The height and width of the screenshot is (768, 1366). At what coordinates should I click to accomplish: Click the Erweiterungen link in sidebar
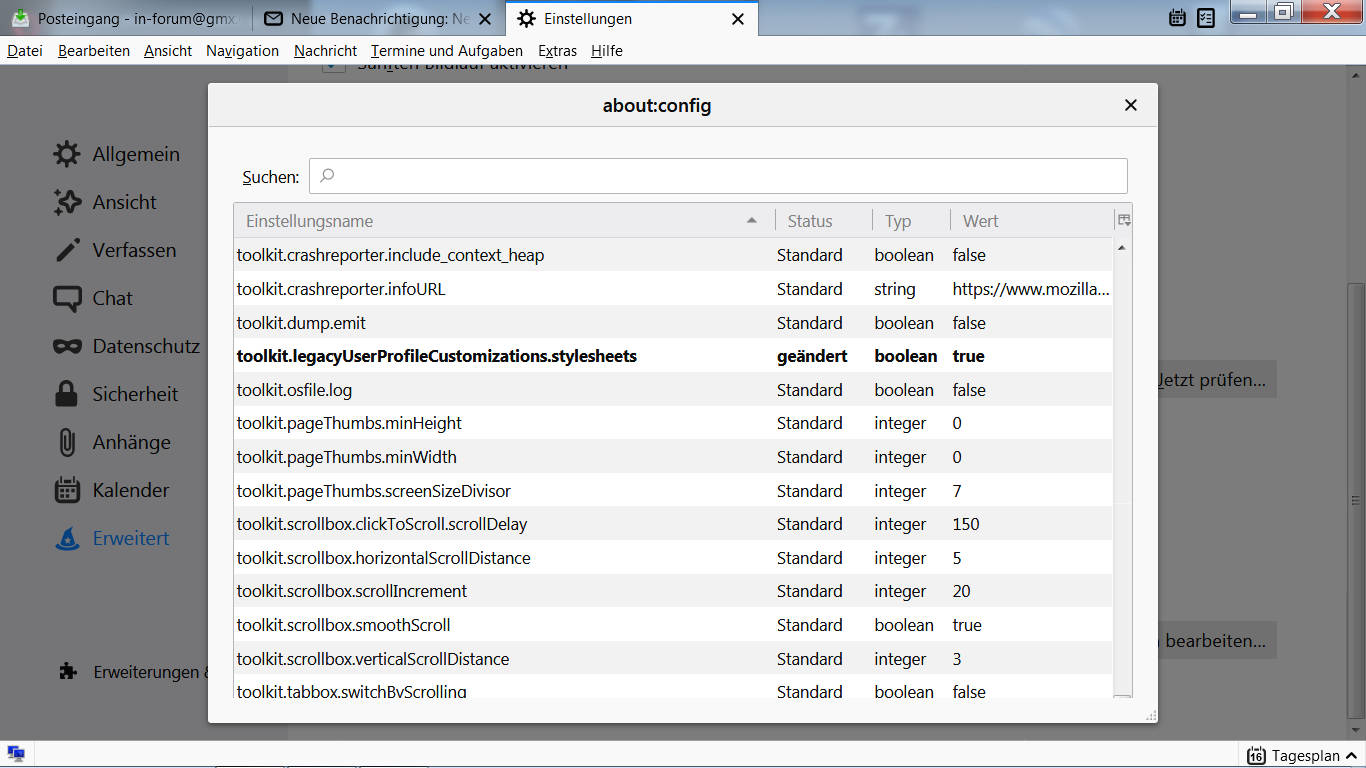(150, 672)
